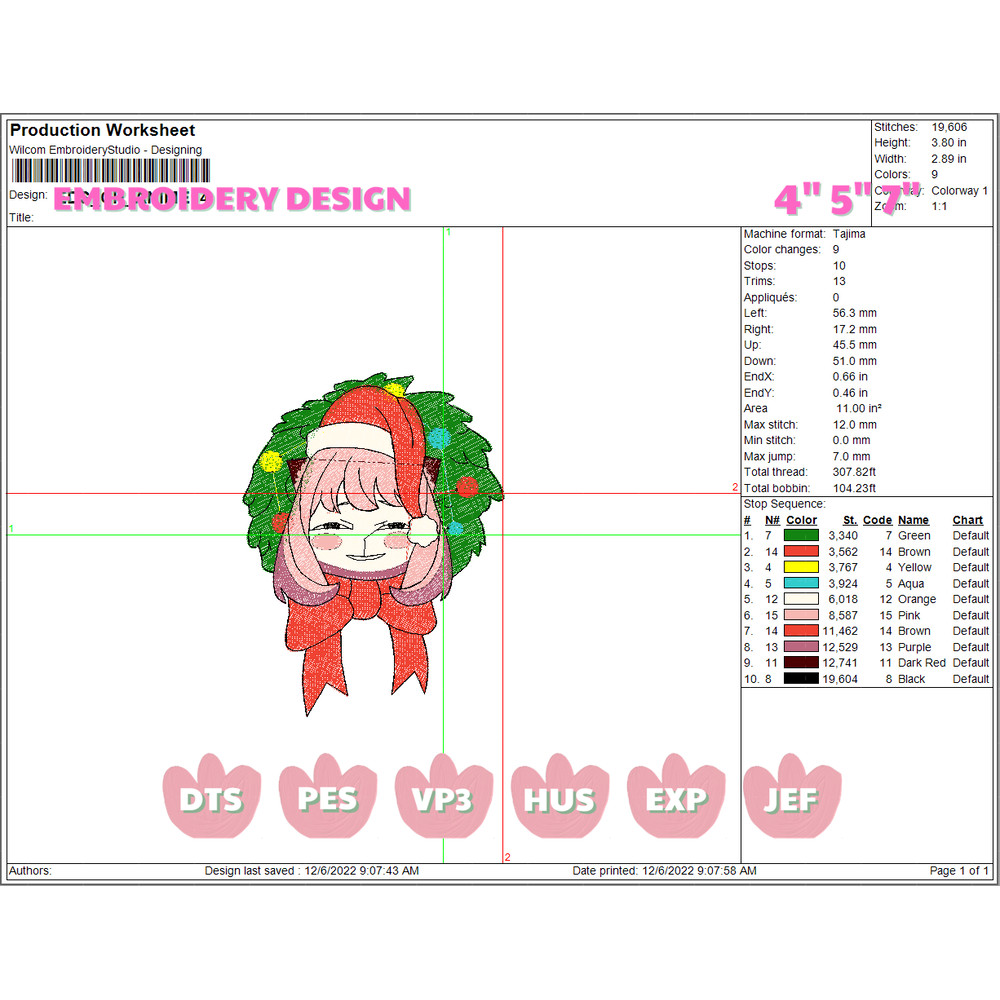Select the JEF format badge

792,798
